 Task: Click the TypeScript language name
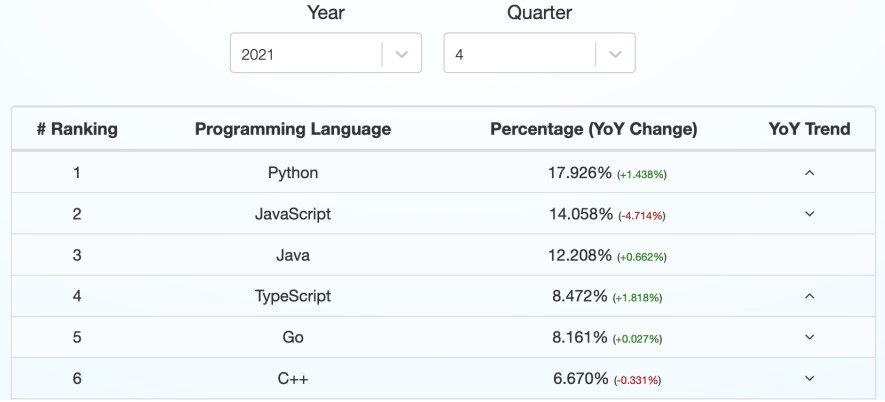pos(293,296)
